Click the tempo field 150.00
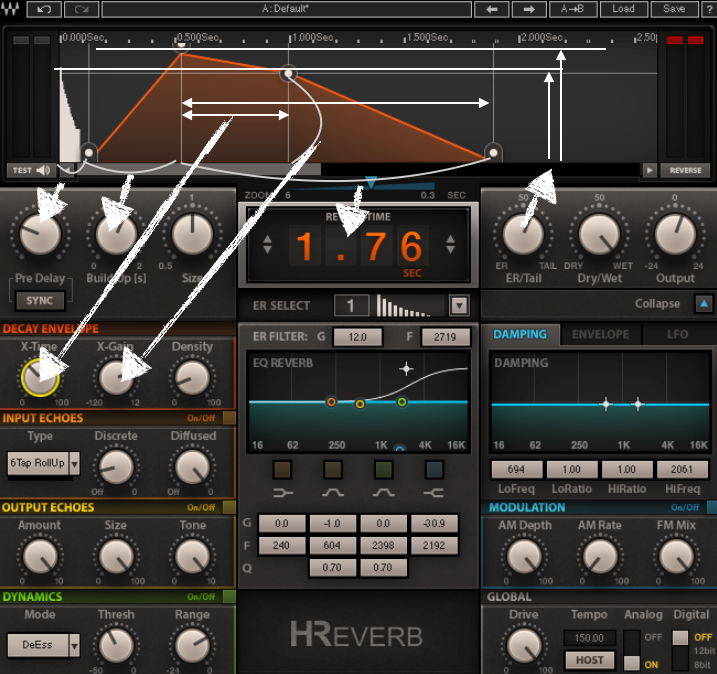Image resolution: width=717 pixels, height=674 pixels. coord(589,638)
